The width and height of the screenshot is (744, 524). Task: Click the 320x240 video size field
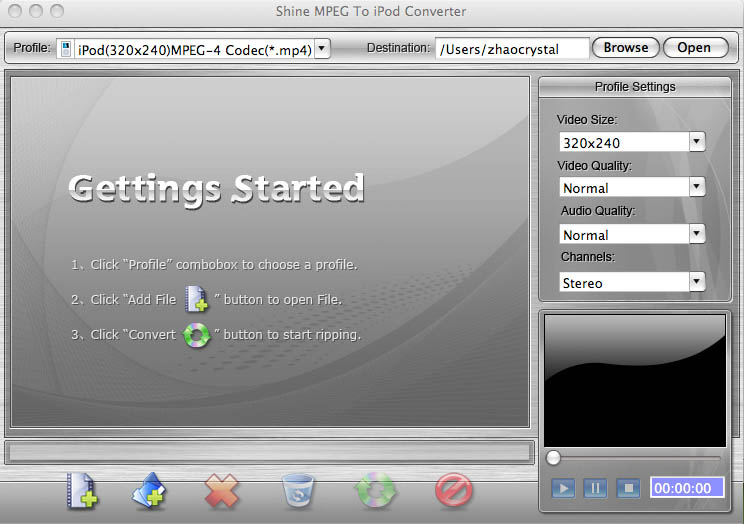click(624, 142)
